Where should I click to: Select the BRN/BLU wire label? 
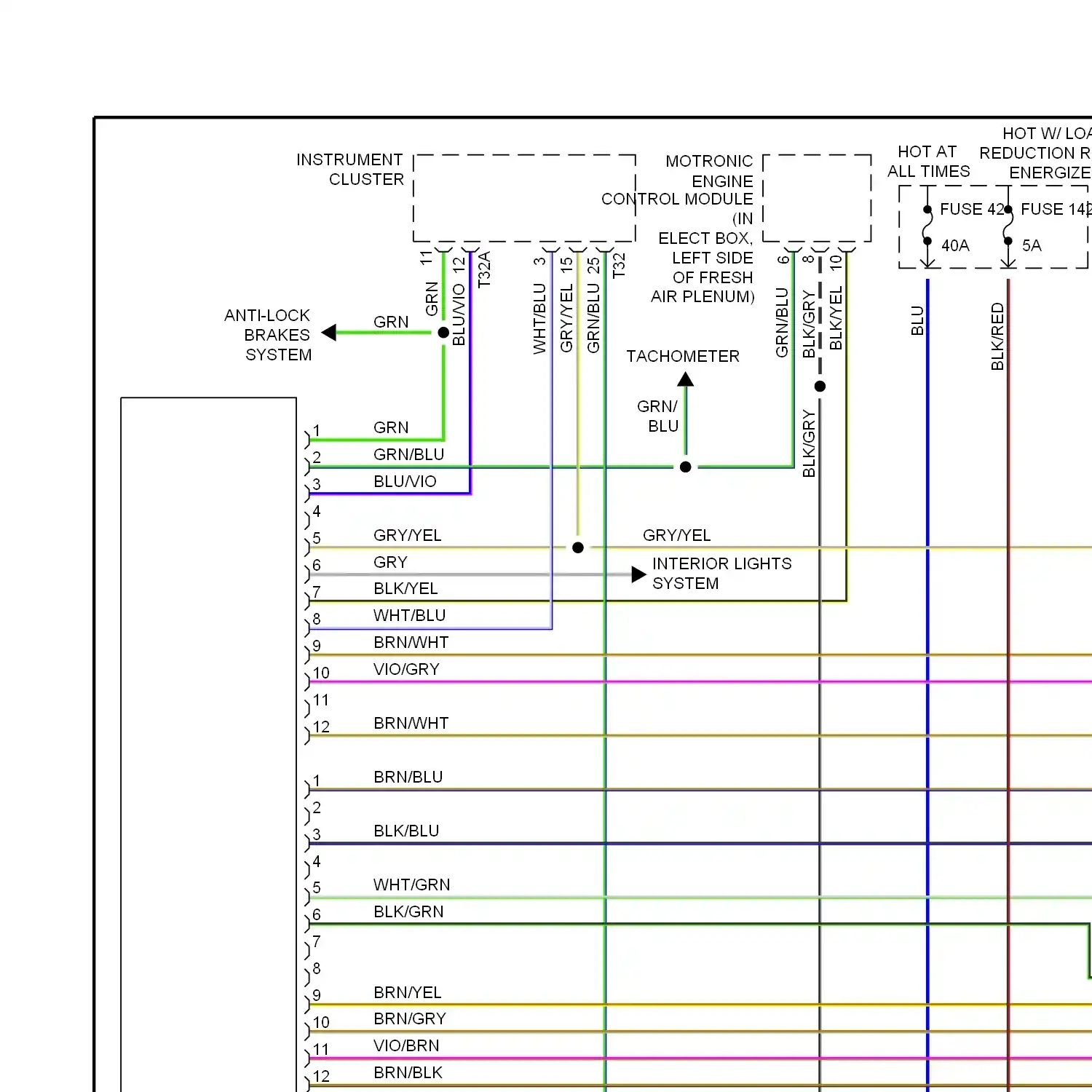tap(408, 777)
